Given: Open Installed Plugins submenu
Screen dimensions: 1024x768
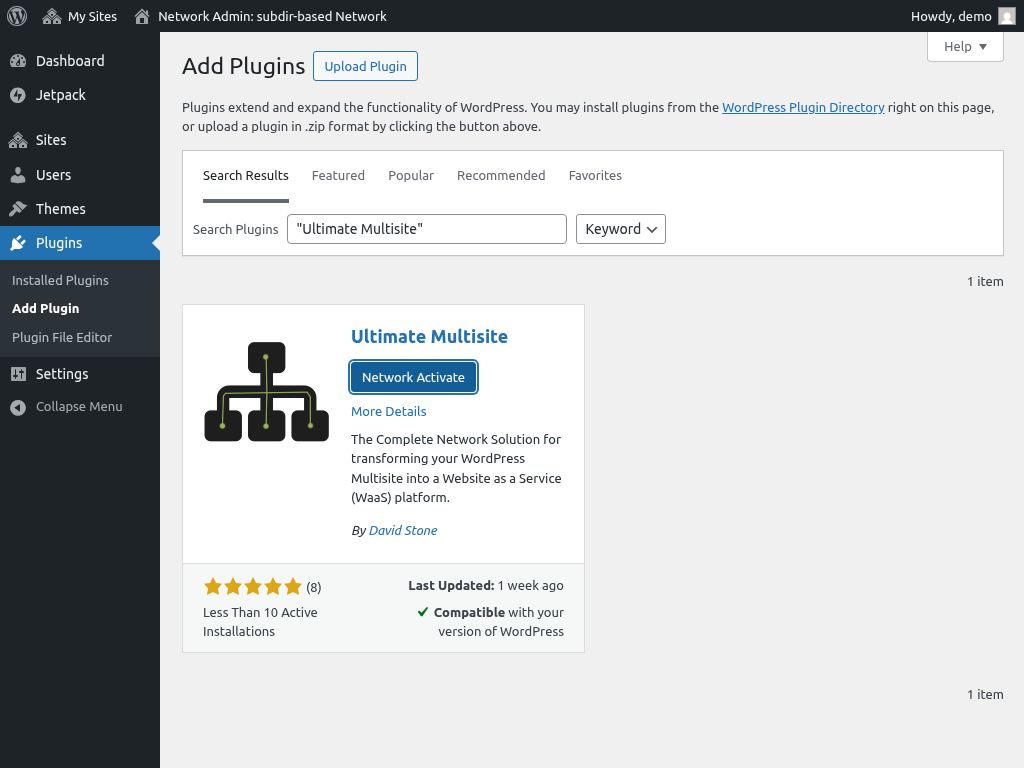Looking at the screenshot, I should (60, 280).
